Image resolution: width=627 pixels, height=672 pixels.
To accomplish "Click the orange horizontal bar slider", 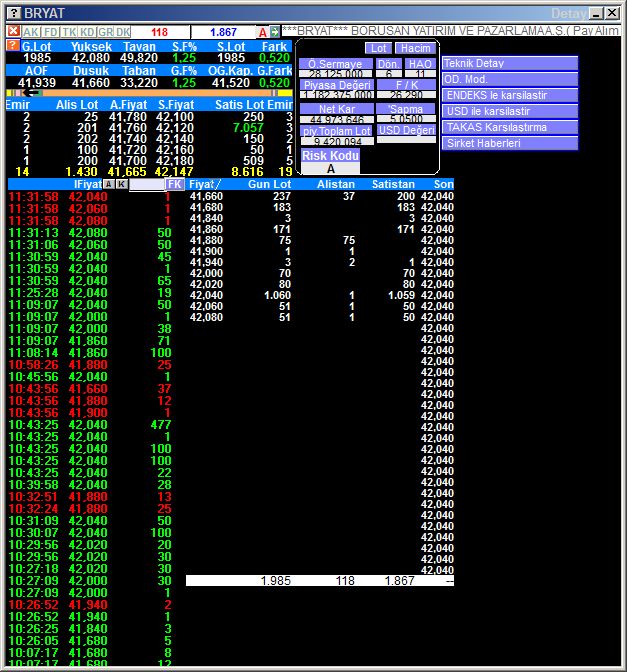I will [150, 93].
